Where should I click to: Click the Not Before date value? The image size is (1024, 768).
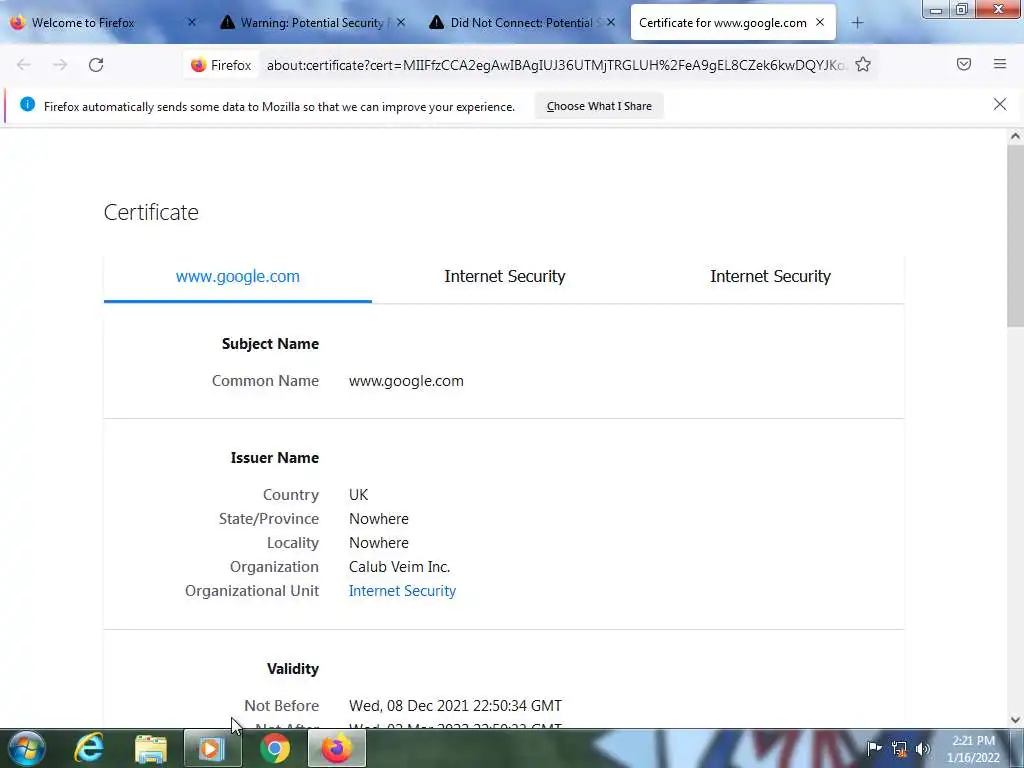455,705
